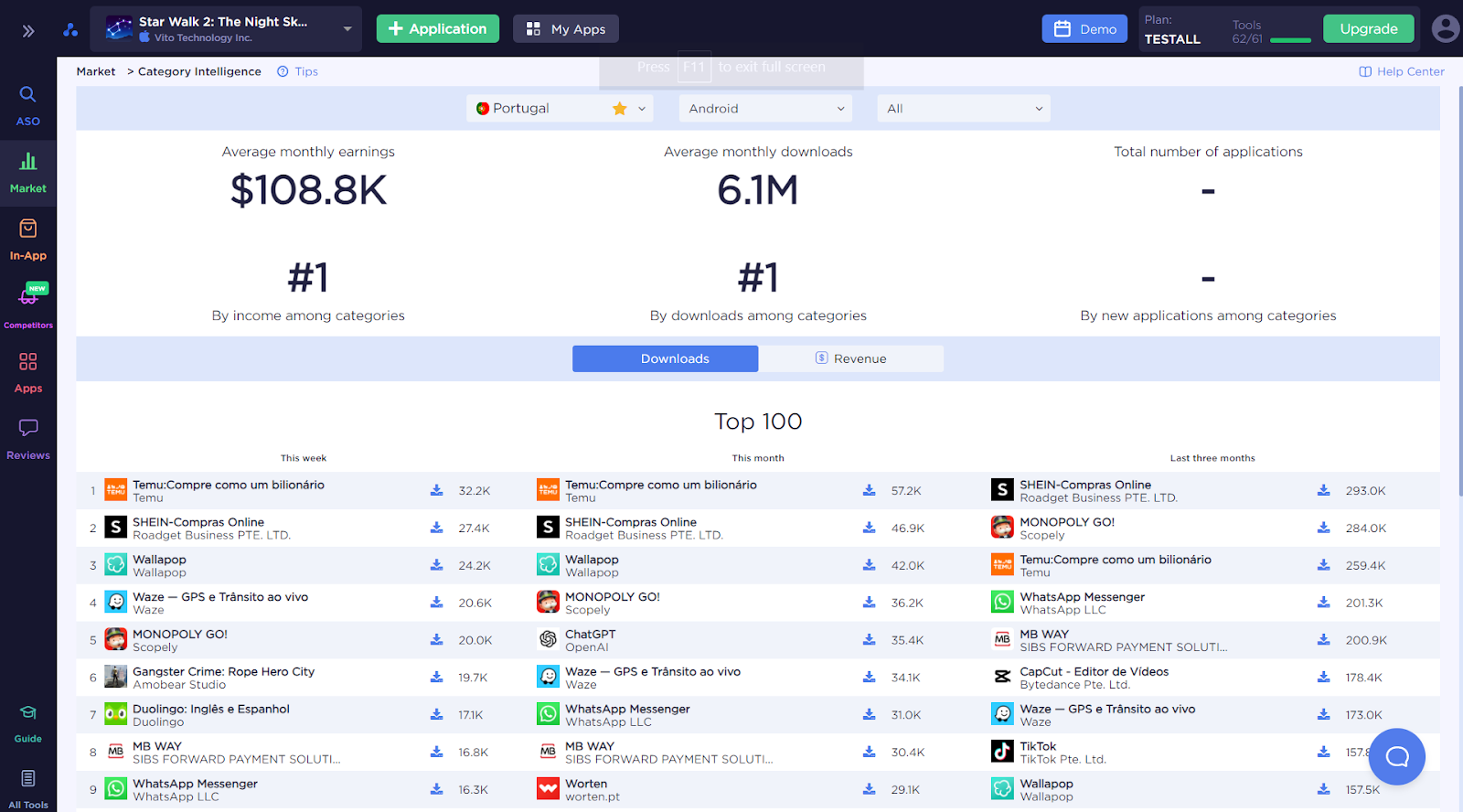The height and width of the screenshot is (812, 1463).
Task: Open the Help Center link
Action: 1402,71
